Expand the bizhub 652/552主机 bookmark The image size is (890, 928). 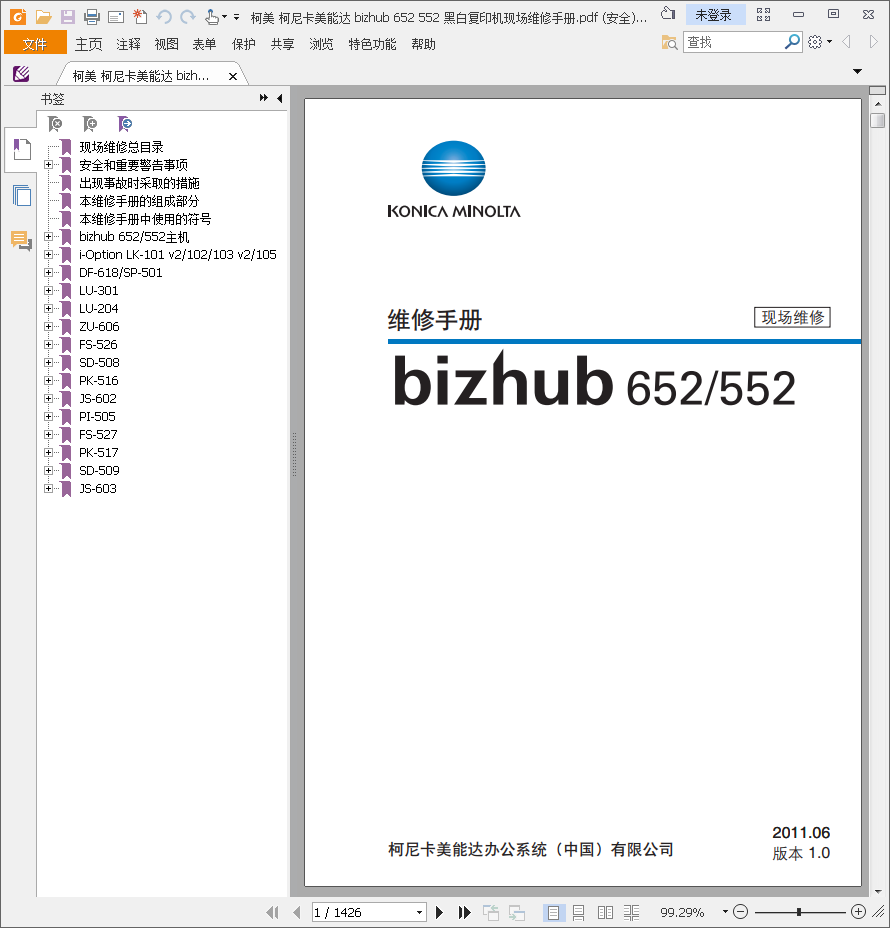point(49,237)
